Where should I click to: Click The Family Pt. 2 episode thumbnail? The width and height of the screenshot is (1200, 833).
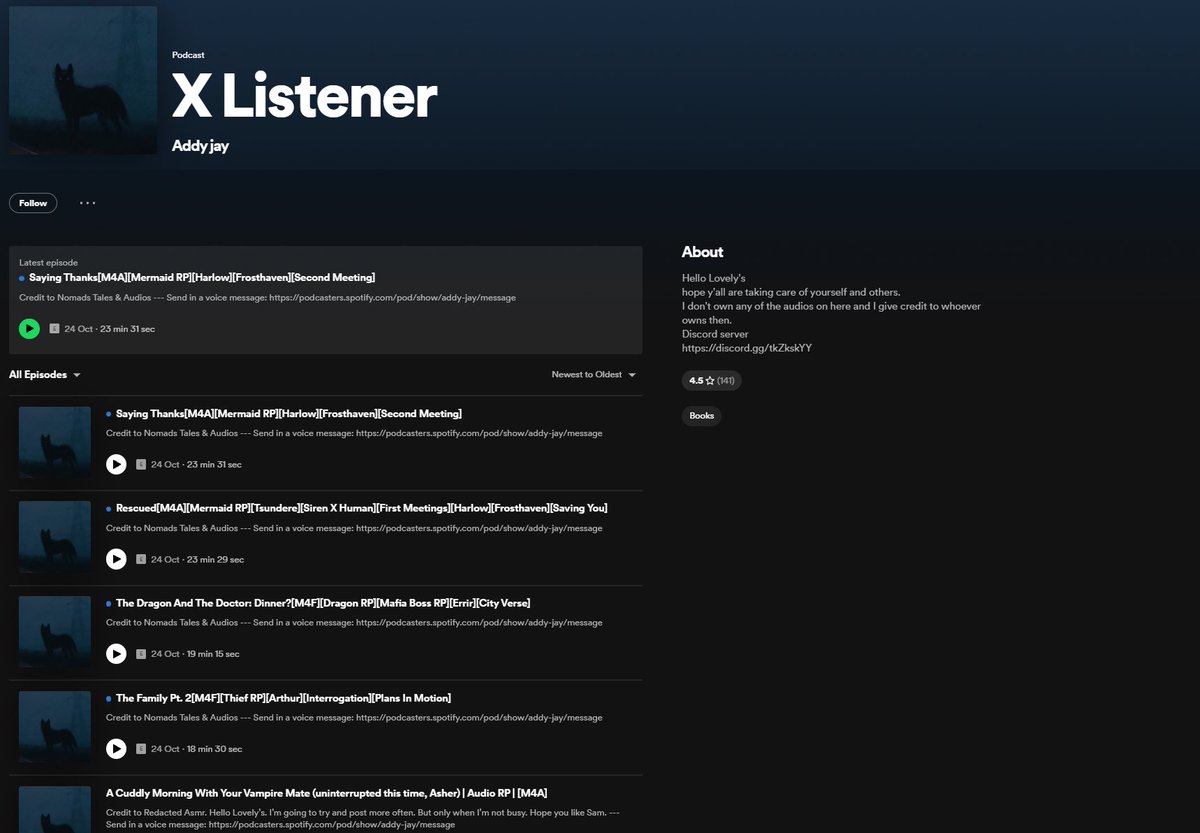coord(55,727)
